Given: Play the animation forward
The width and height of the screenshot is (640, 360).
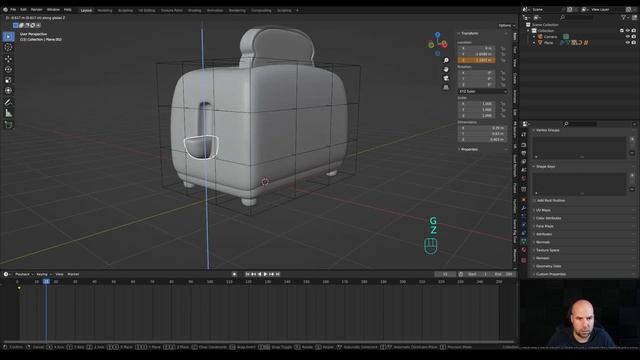Looking at the screenshot, I should click(x=266, y=274).
